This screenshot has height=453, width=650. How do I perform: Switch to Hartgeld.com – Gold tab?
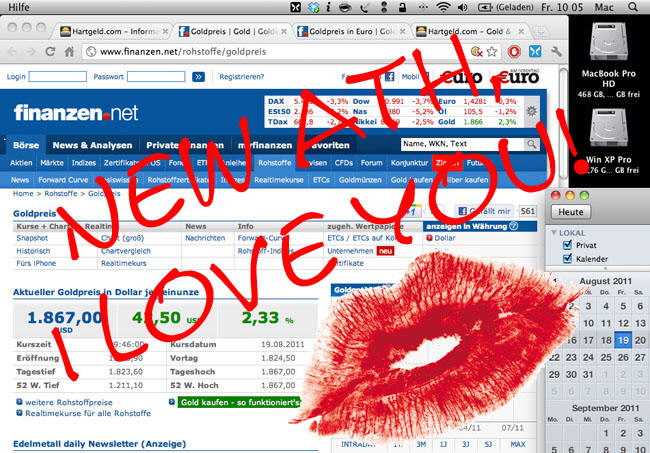tap(469, 31)
